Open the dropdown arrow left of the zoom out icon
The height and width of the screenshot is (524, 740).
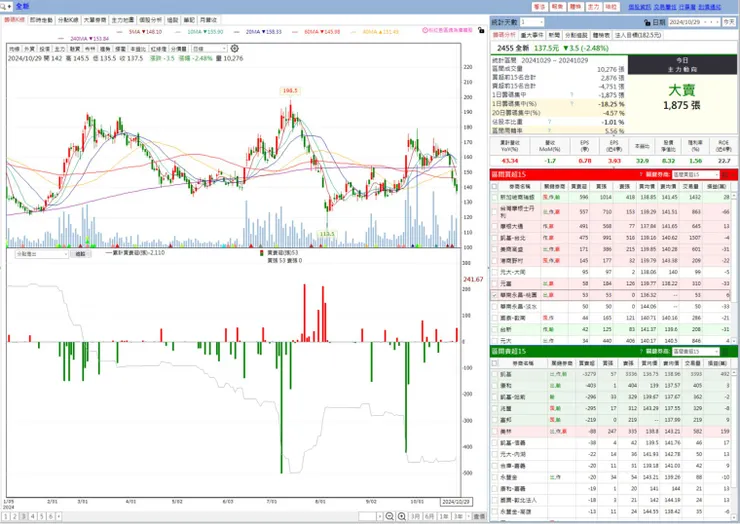(379, 516)
